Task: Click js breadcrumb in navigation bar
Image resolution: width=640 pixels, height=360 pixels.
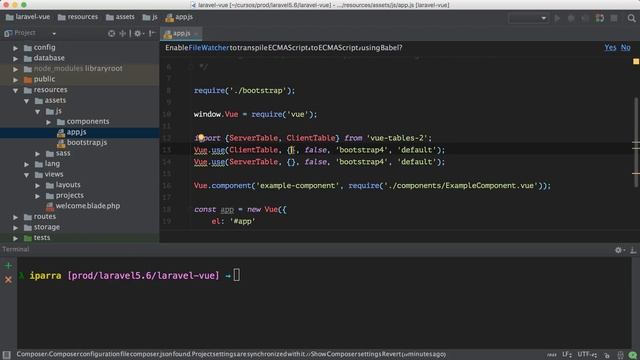Action: click(150, 17)
